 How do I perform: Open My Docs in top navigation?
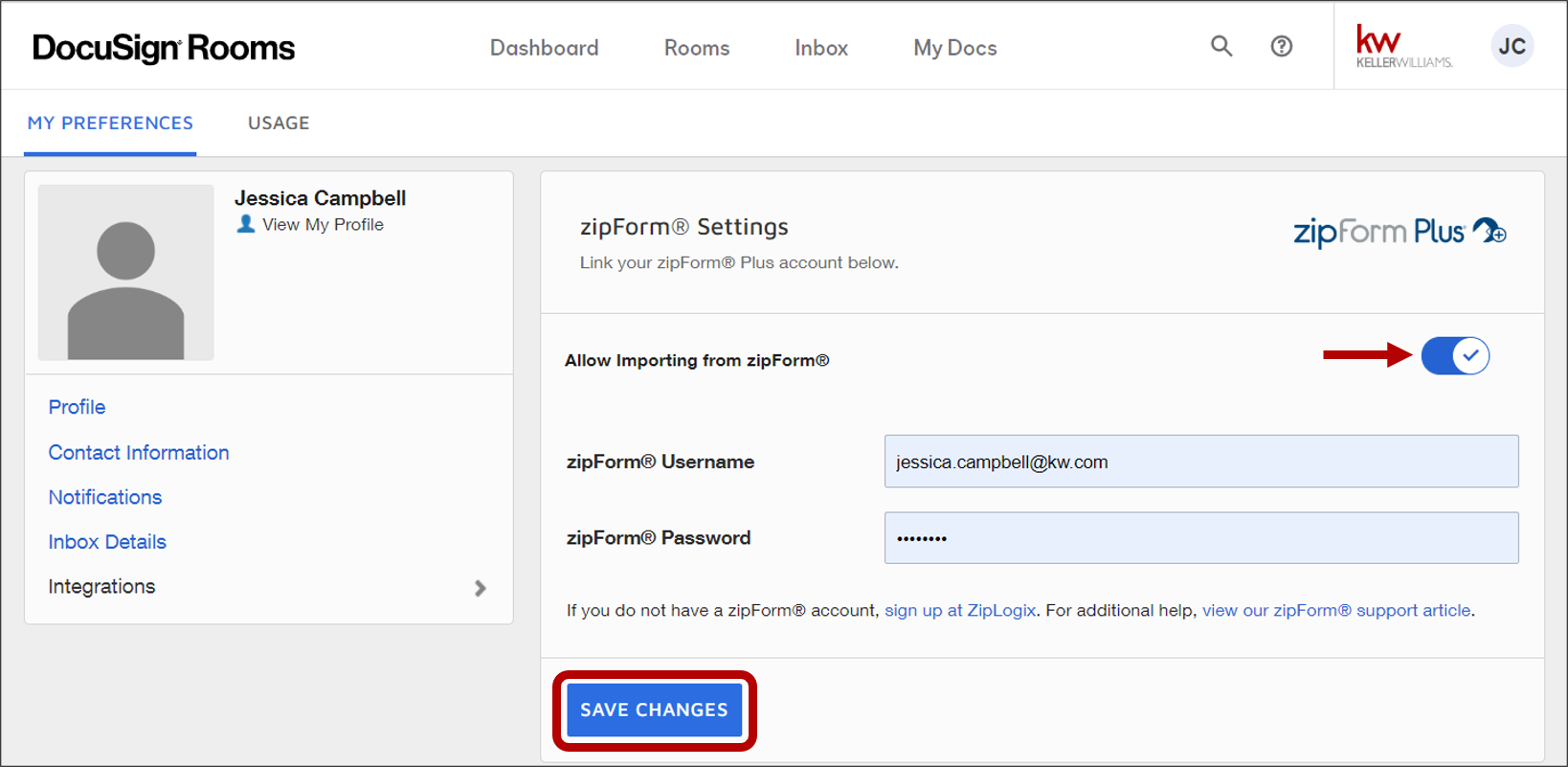(x=955, y=48)
